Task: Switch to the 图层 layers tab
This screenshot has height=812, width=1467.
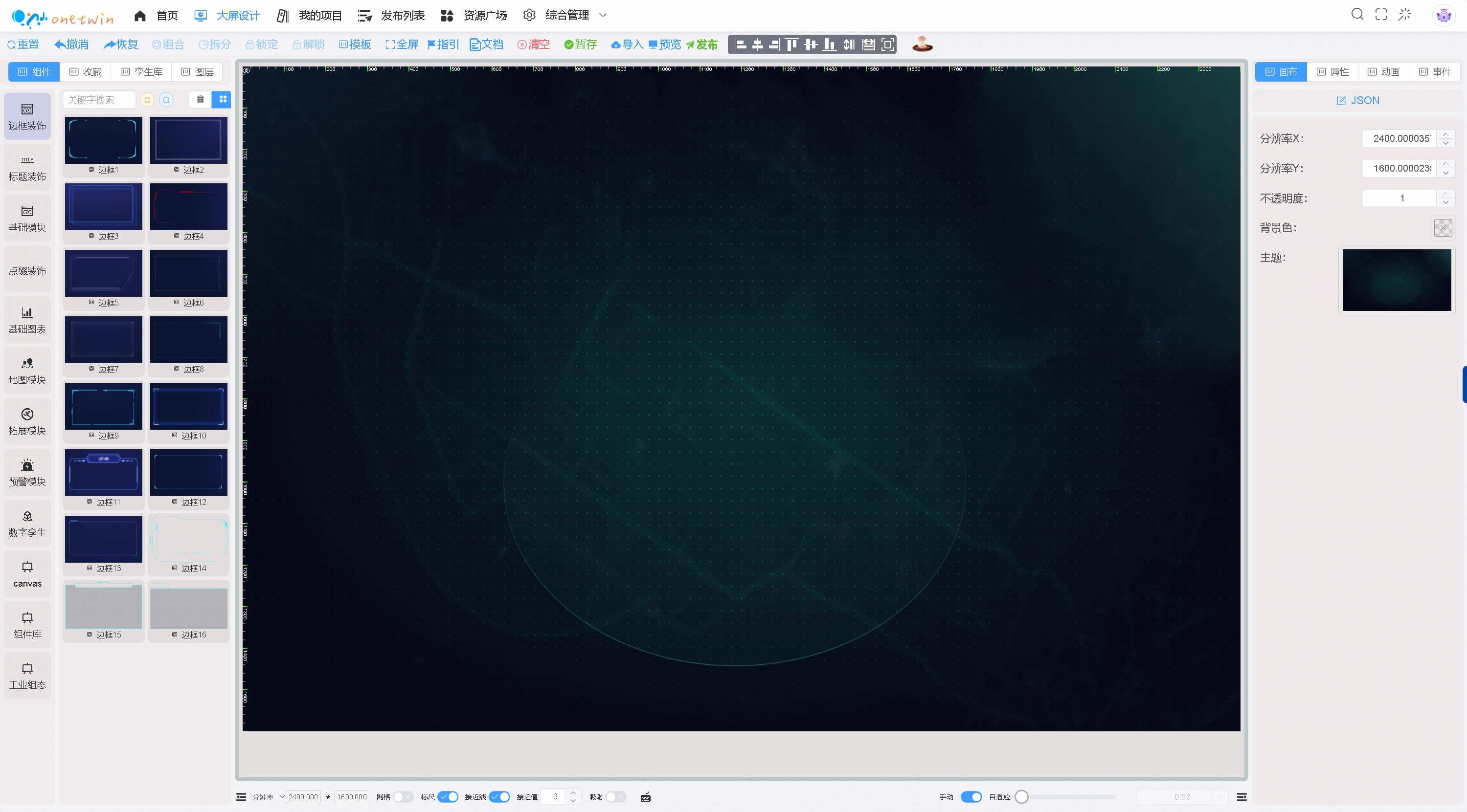Action: [x=197, y=72]
